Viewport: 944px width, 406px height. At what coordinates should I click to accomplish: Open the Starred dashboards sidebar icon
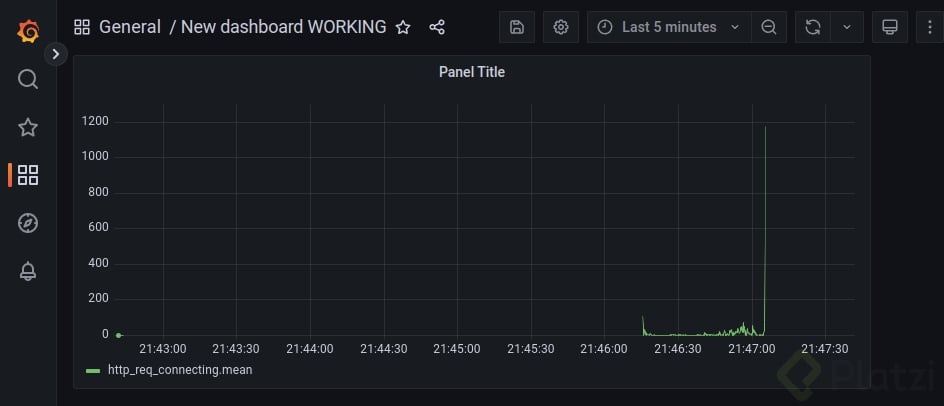28,127
